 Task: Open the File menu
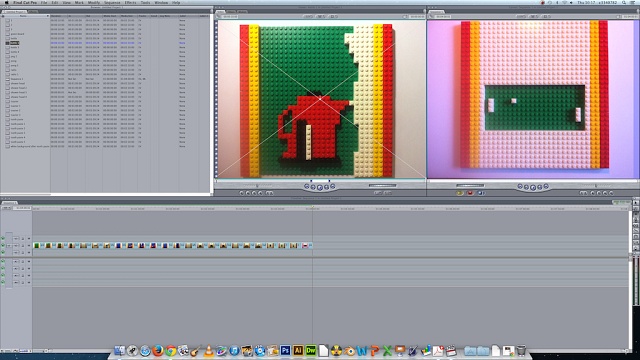[x=44, y=2]
